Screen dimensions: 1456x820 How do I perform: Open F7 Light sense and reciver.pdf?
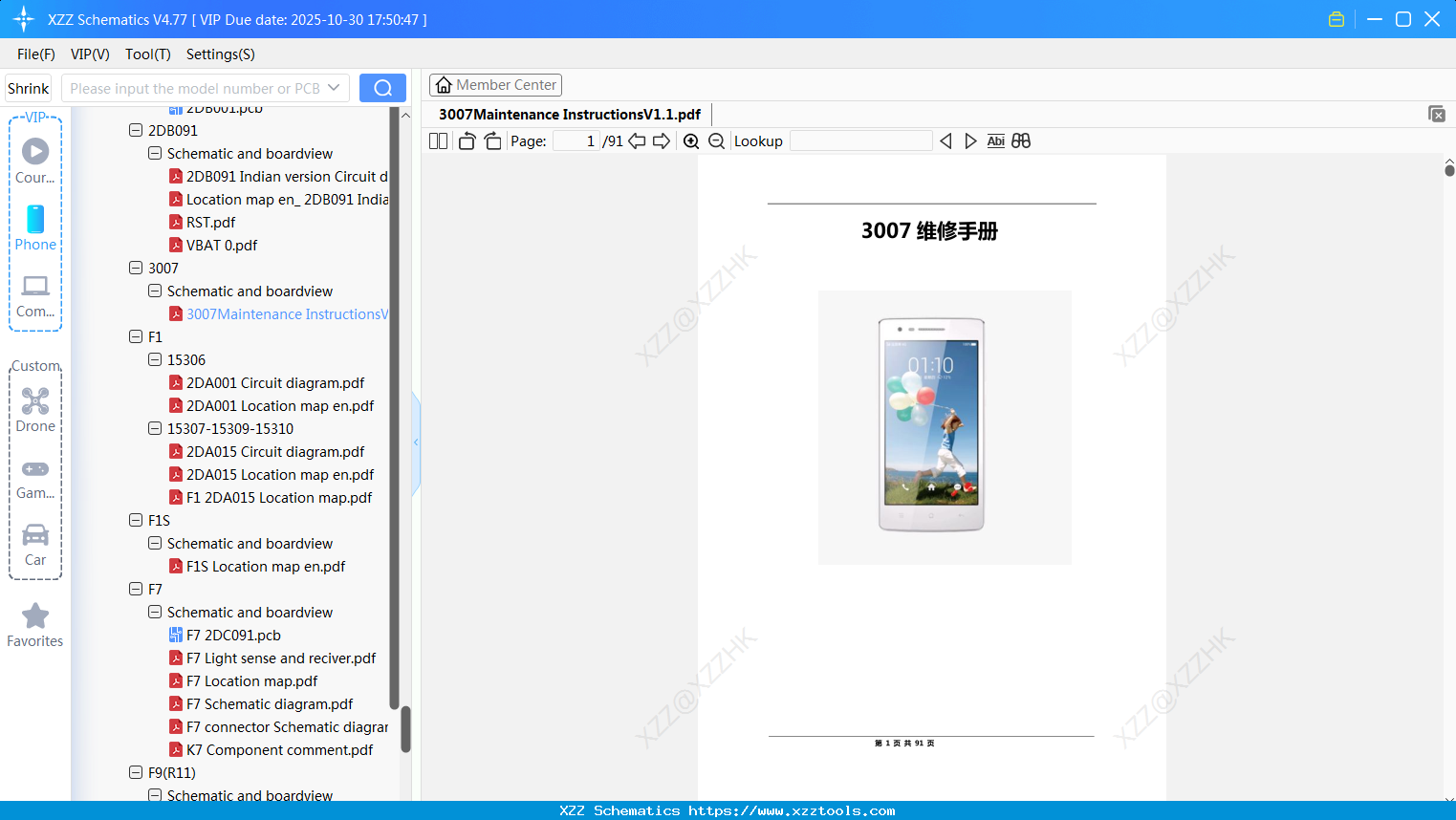pyautogui.click(x=281, y=658)
